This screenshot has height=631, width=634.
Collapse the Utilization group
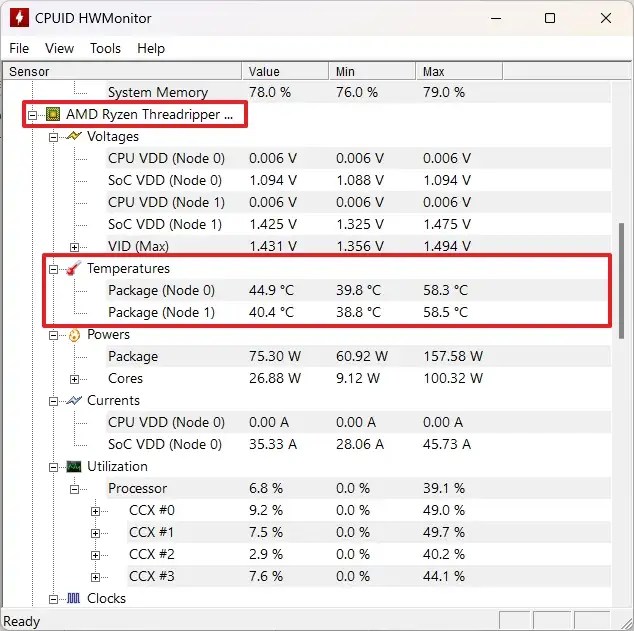pos(53,467)
